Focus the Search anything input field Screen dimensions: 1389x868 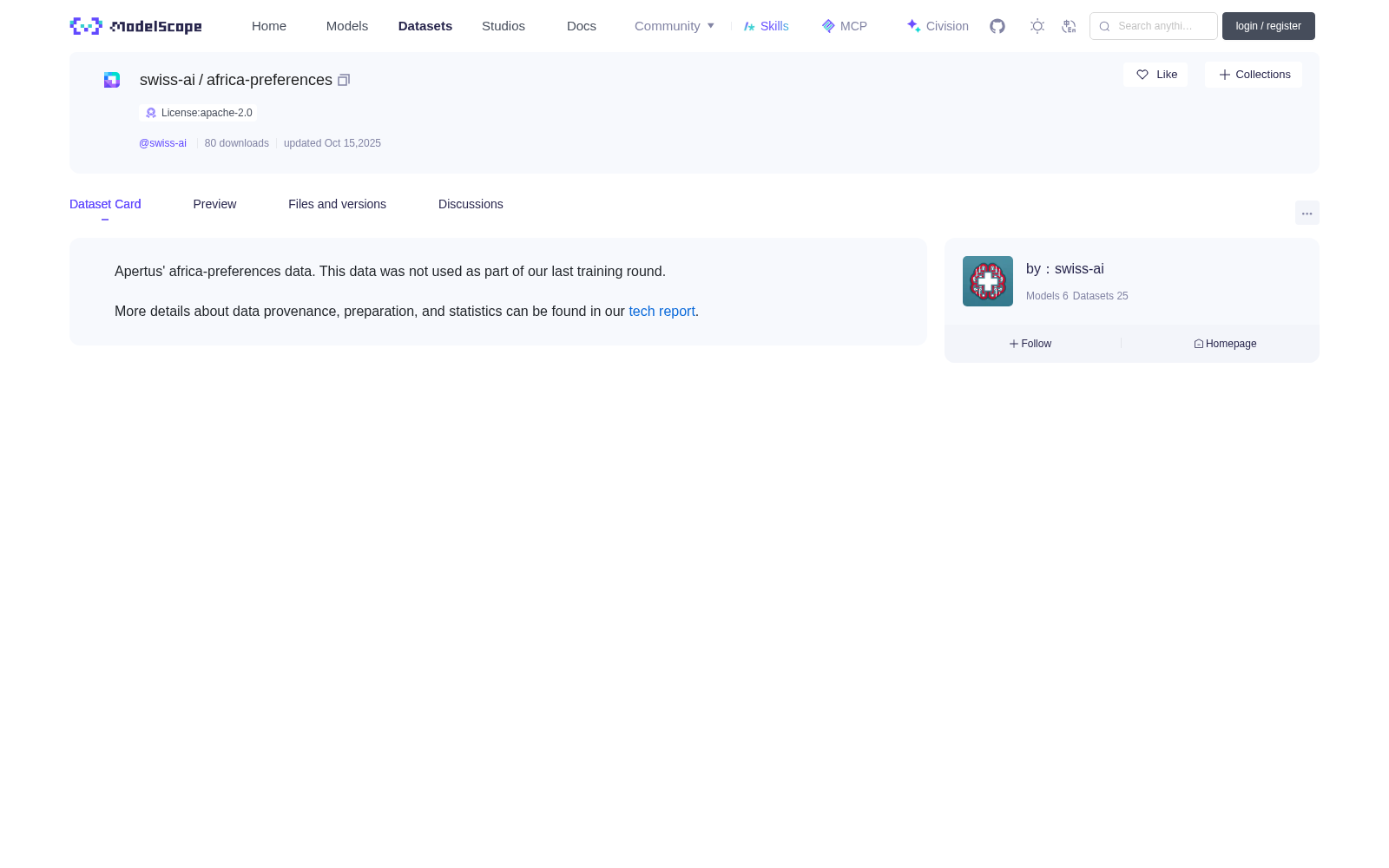1154,26
